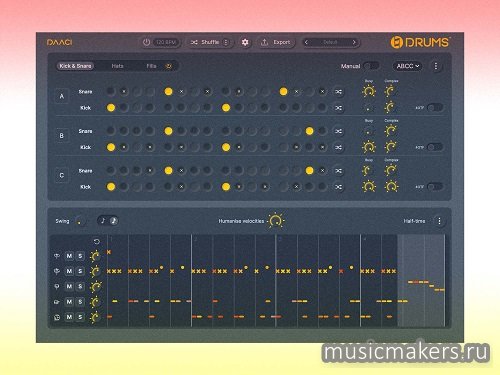This screenshot has height=375, width=500.
Task: Adjust the crash cymbal track volume knob
Action: point(95,256)
